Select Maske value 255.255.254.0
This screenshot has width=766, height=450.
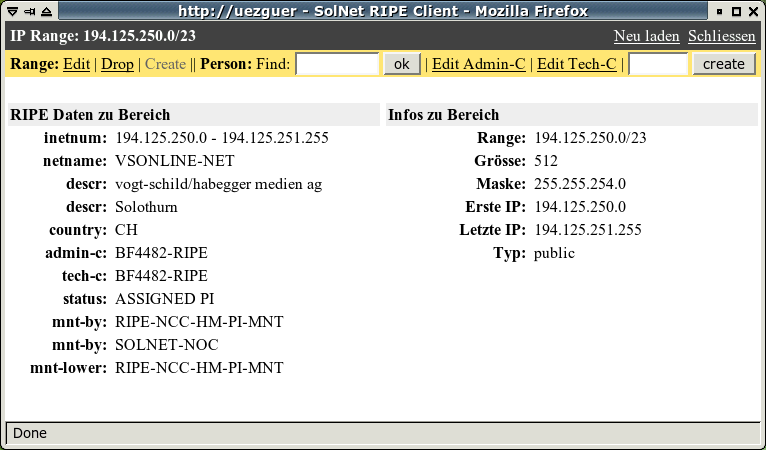pos(580,184)
